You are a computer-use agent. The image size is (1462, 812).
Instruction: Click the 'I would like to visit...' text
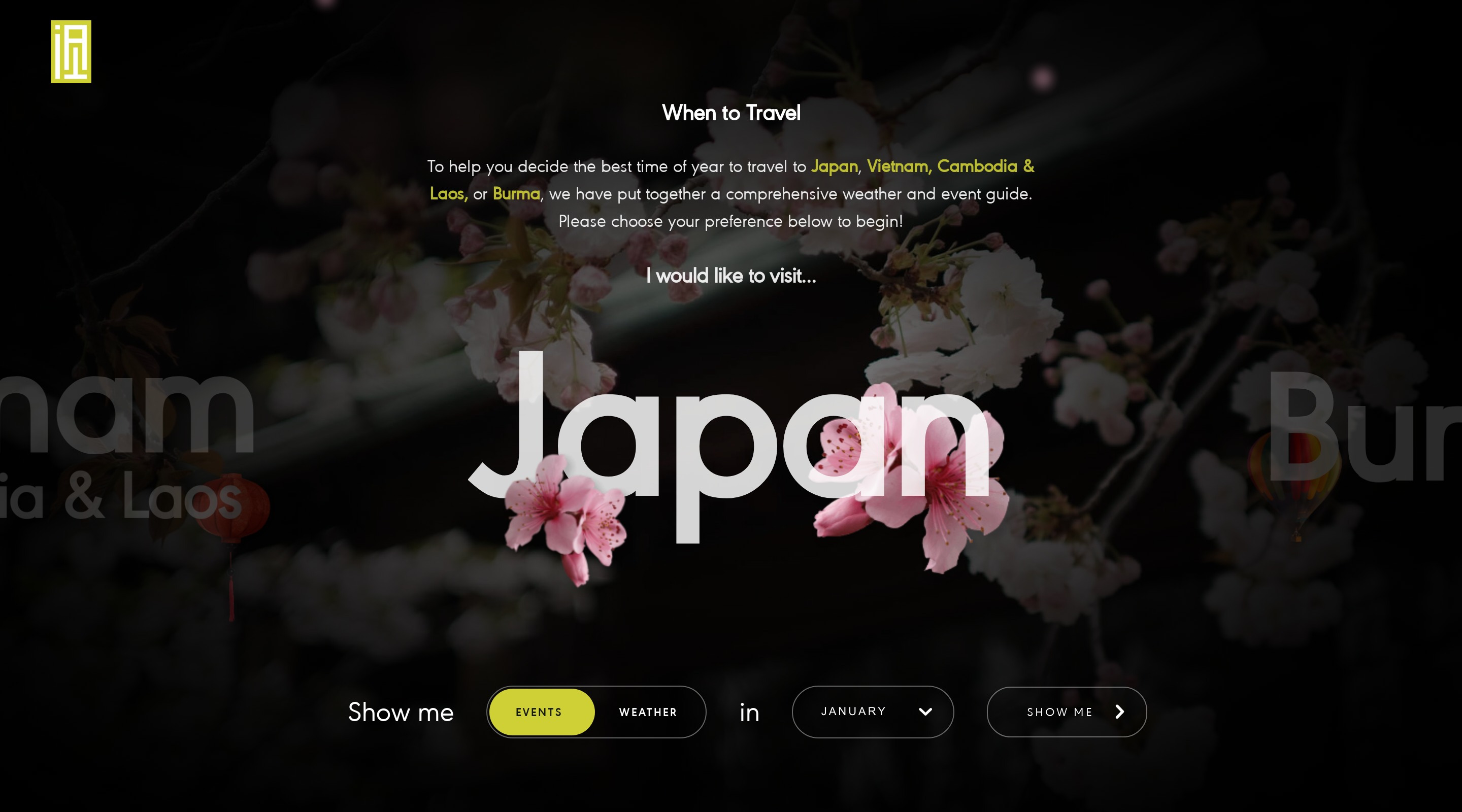click(731, 276)
